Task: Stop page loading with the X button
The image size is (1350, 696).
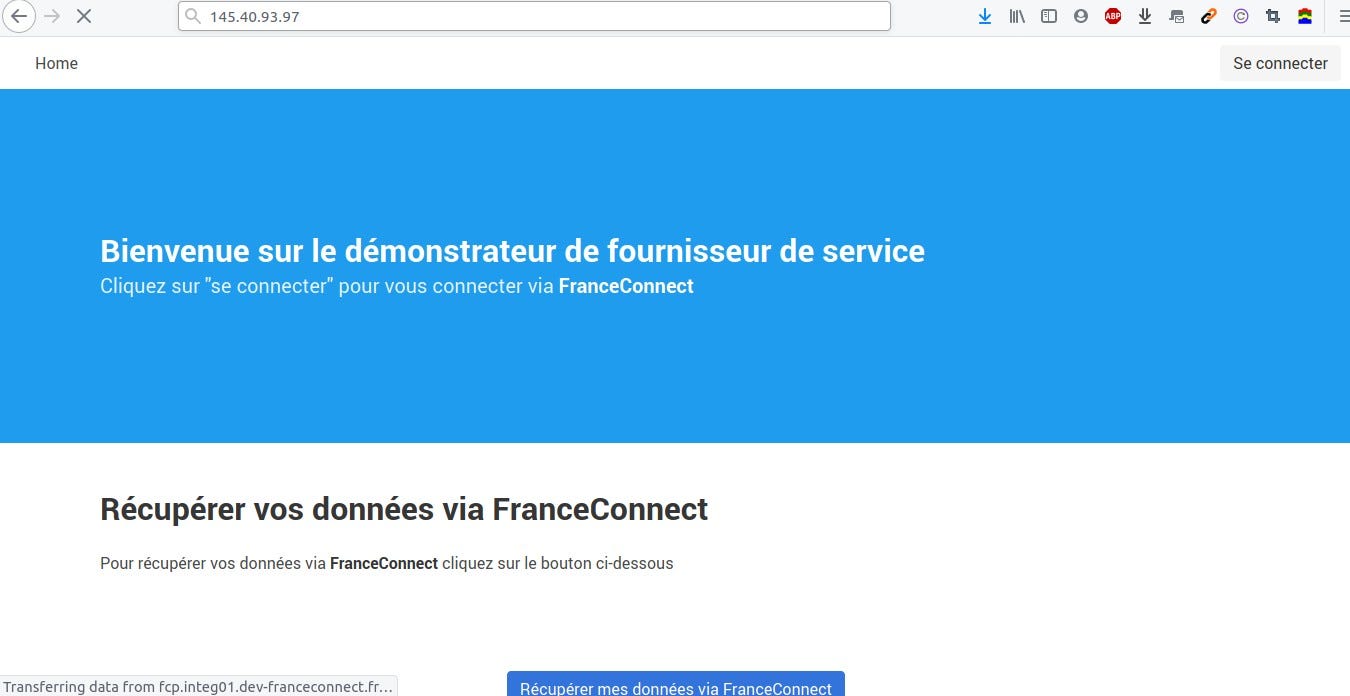Action: [84, 16]
